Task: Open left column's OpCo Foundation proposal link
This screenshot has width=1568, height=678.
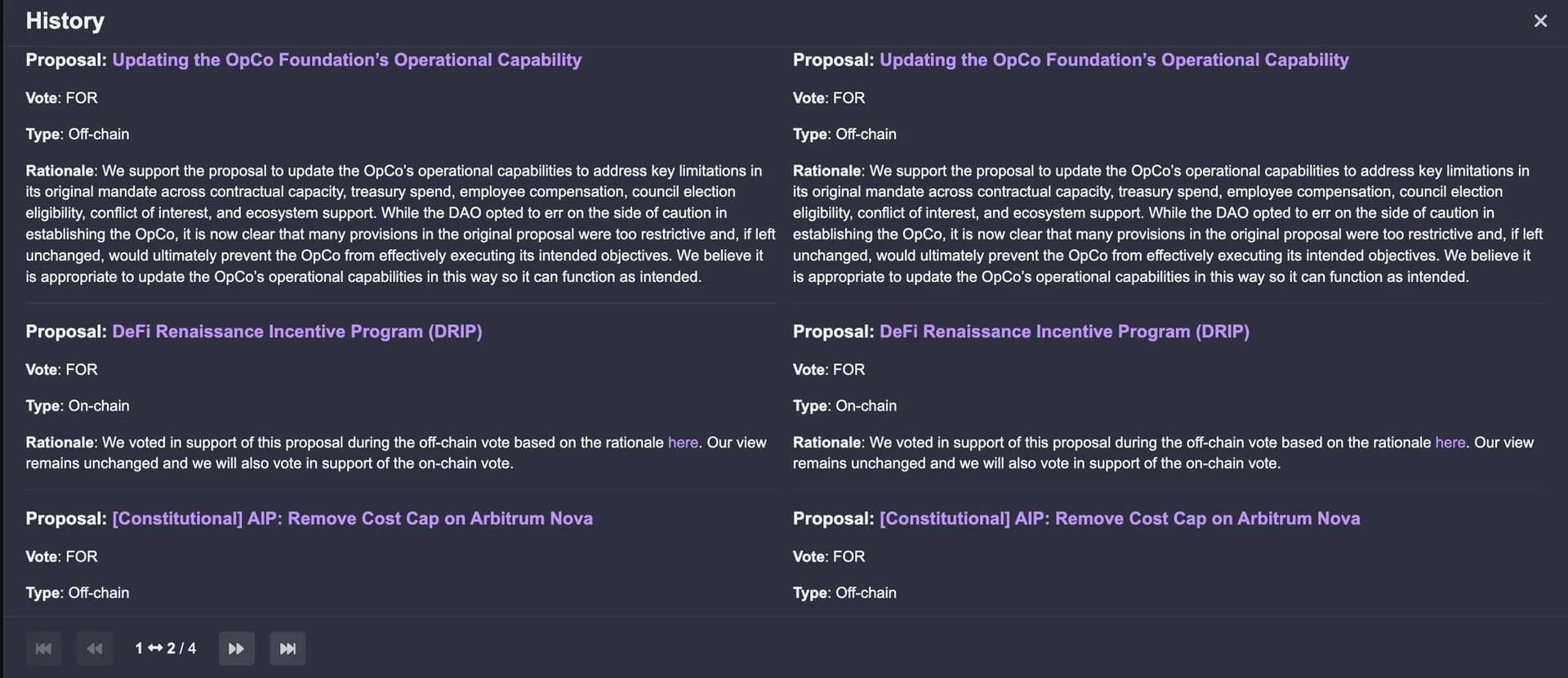Action: tap(346, 60)
